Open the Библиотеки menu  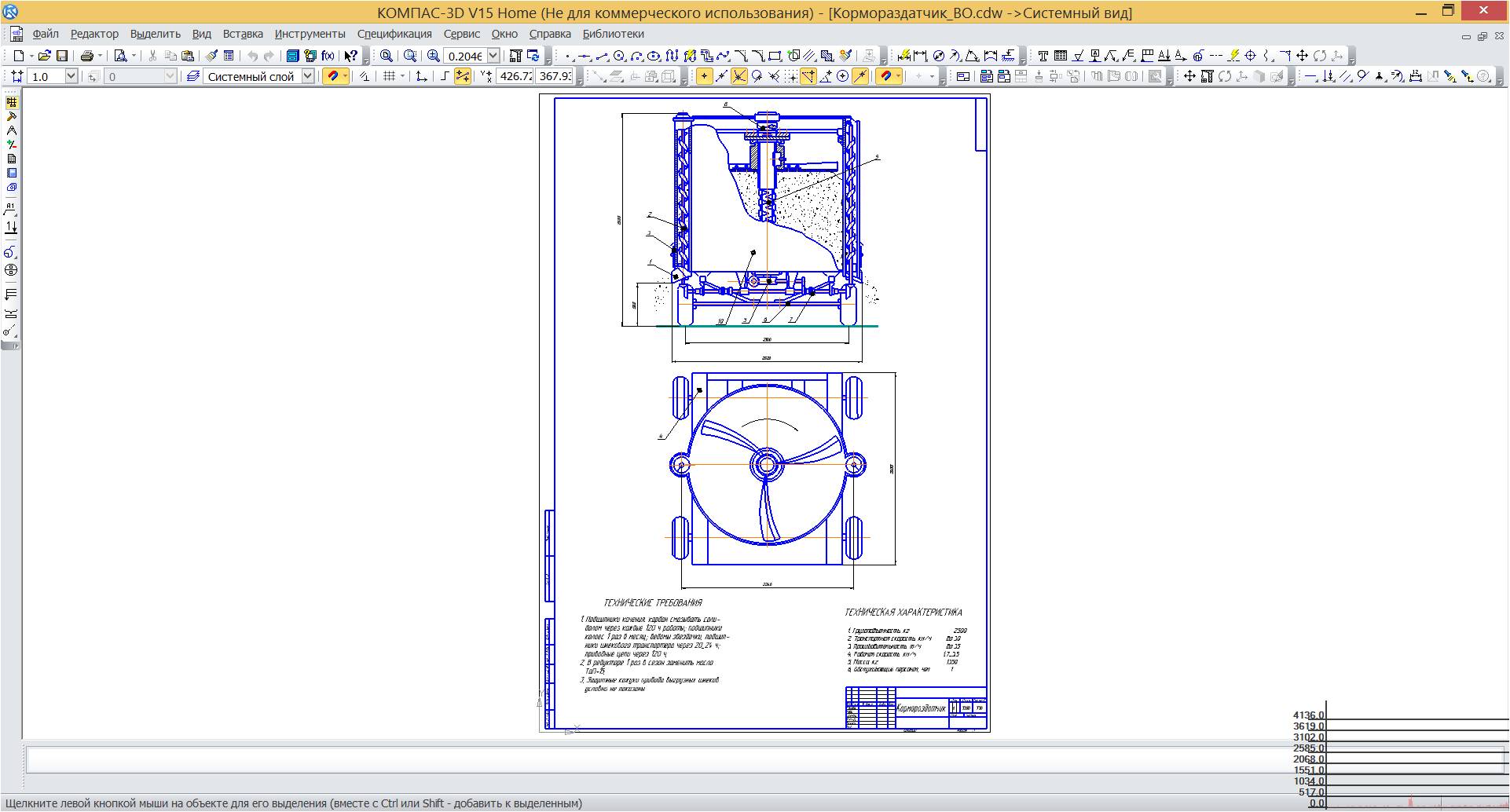[x=613, y=34]
